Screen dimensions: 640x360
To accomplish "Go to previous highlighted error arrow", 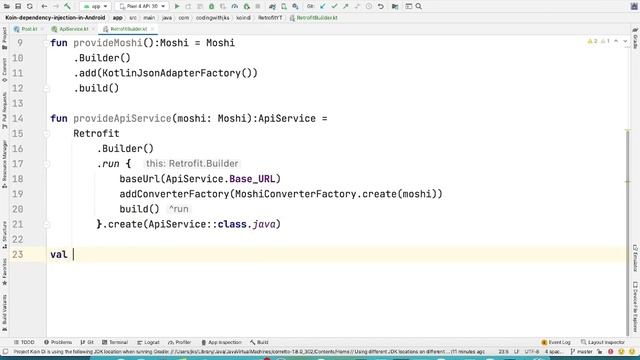I will 616,41.
